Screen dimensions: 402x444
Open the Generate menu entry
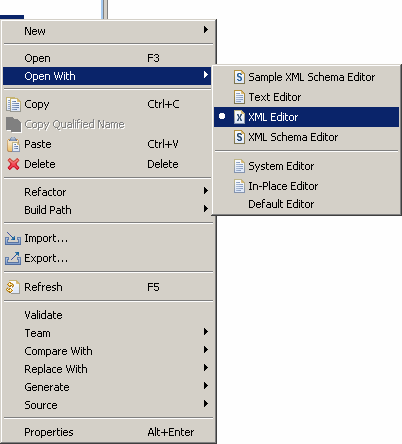[108, 387]
